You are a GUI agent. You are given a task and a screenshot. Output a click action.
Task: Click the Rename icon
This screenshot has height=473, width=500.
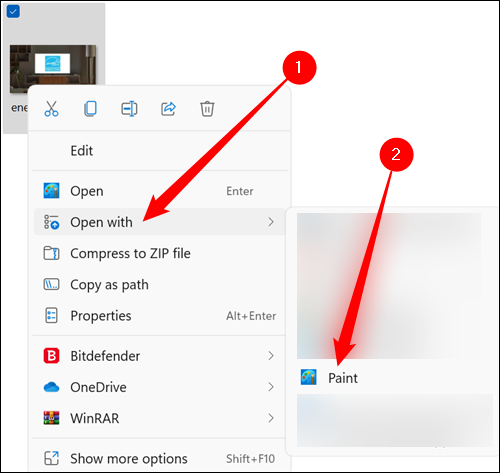point(129,109)
